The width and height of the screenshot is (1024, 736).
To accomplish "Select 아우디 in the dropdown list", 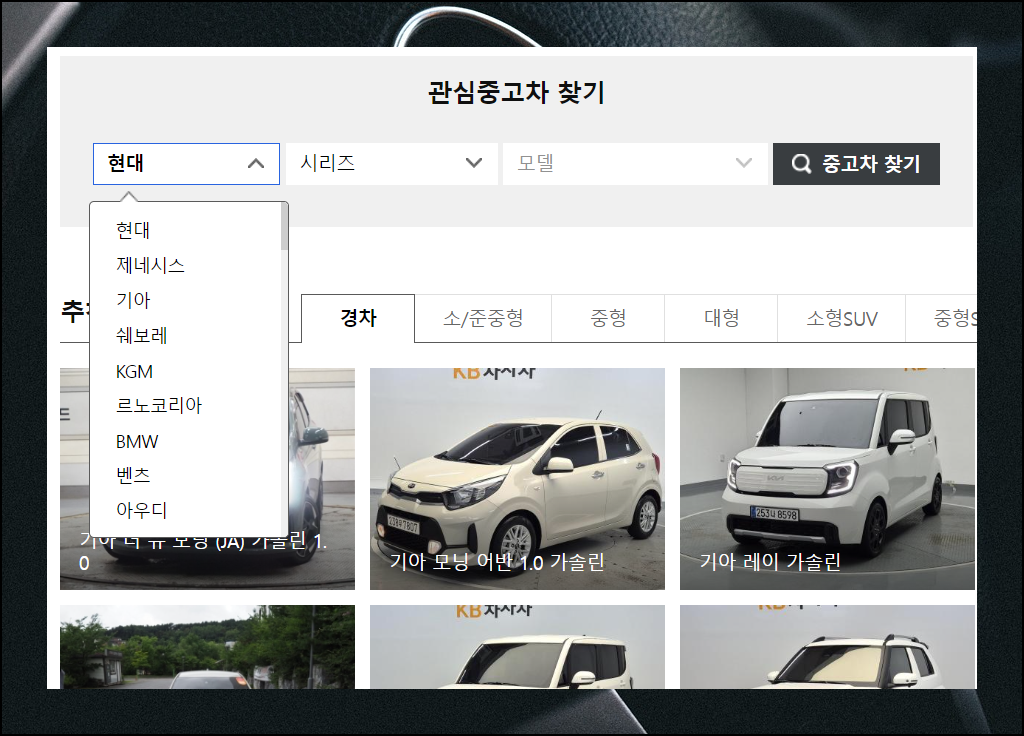I will tap(142, 510).
